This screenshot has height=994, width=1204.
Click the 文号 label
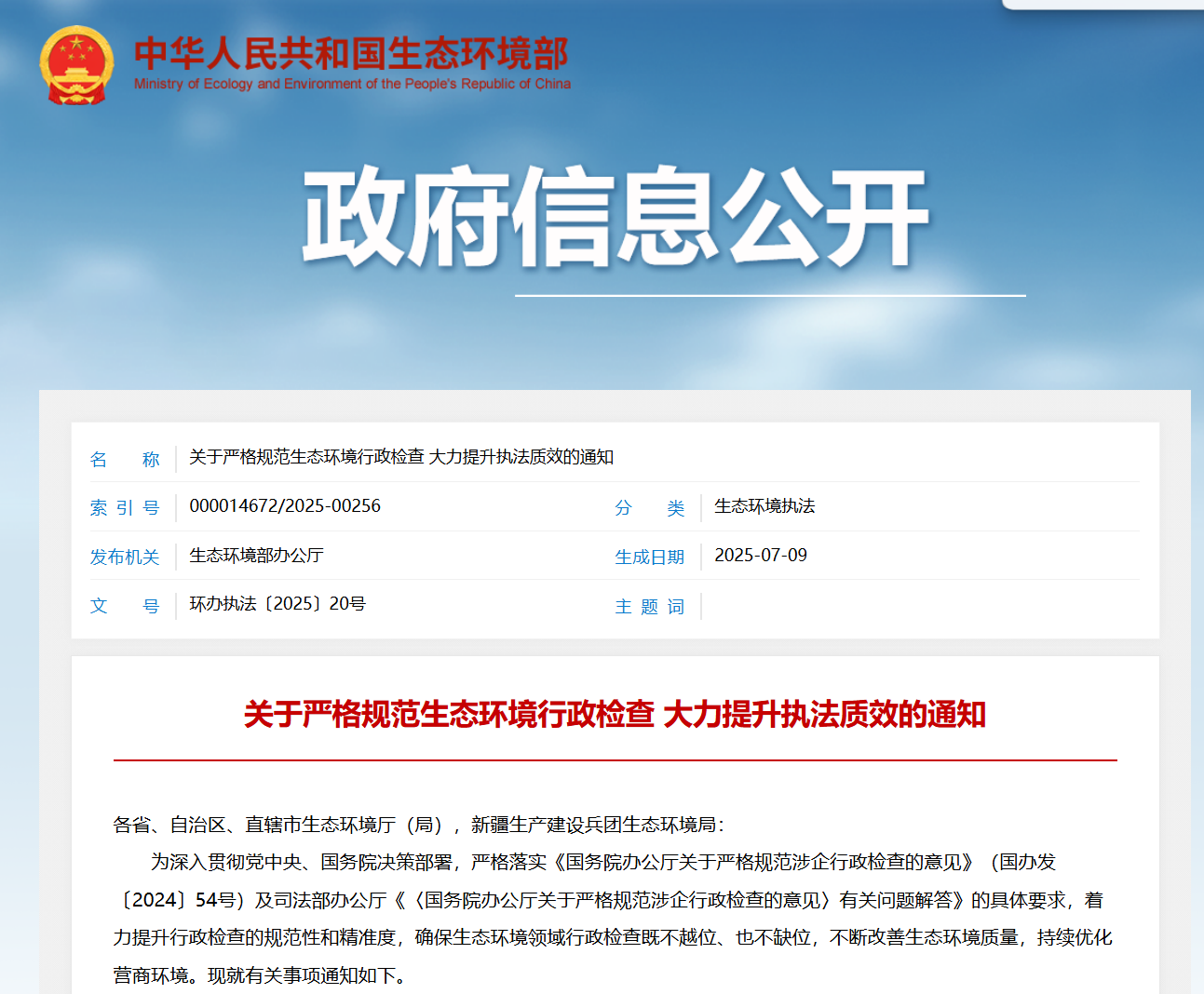125,606
